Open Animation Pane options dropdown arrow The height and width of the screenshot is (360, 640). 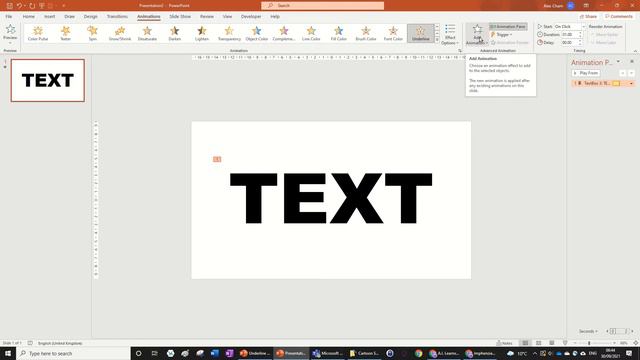(618, 62)
